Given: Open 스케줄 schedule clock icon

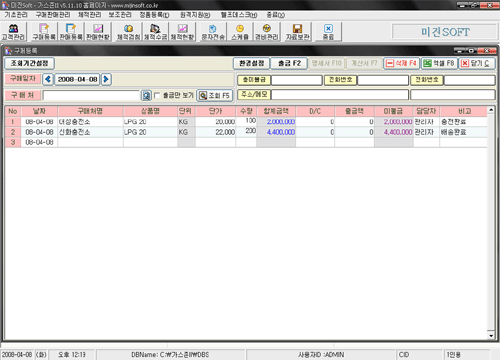Looking at the screenshot, I should tap(240, 32).
